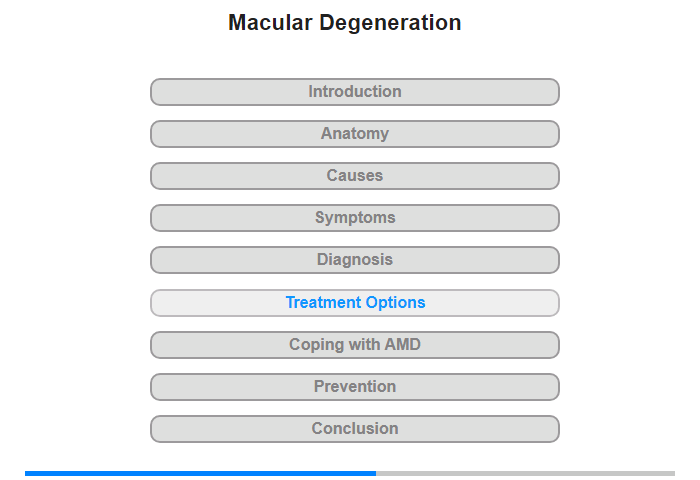
Task: Open the highlighted Treatment Options link
Action: (355, 303)
